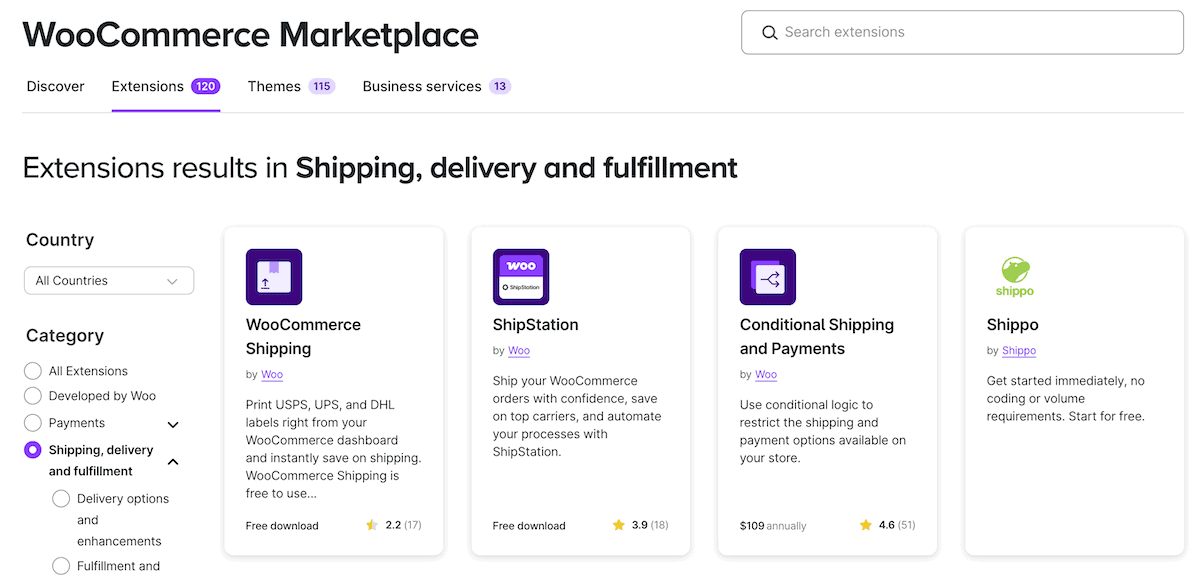Image resolution: width=1200 pixels, height=577 pixels.
Task: Click the Conditional Shipping and Payments logo
Action: click(x=767, y=276)
